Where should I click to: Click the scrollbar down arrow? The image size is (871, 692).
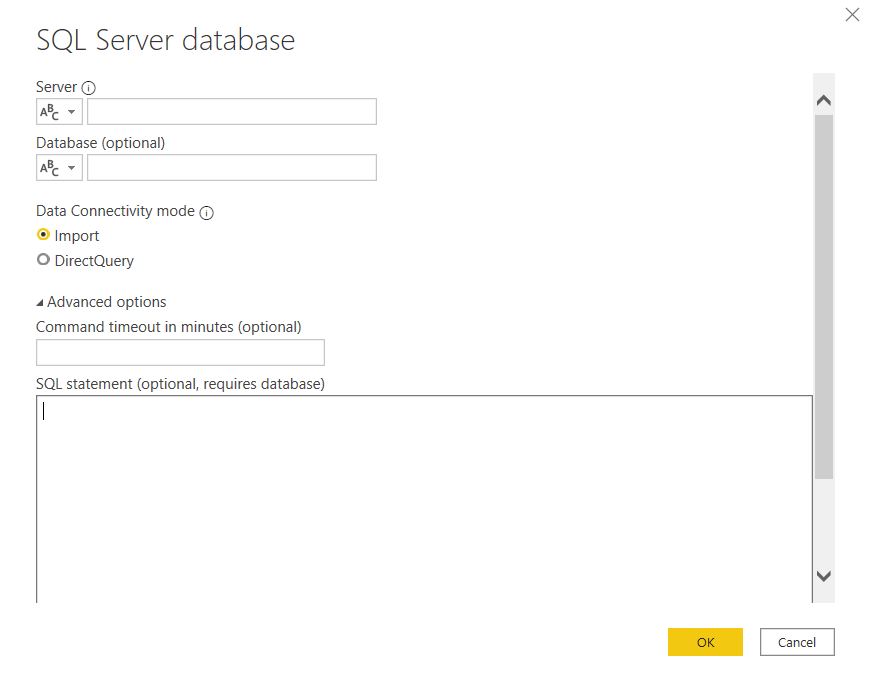click(x=824, y=576)
